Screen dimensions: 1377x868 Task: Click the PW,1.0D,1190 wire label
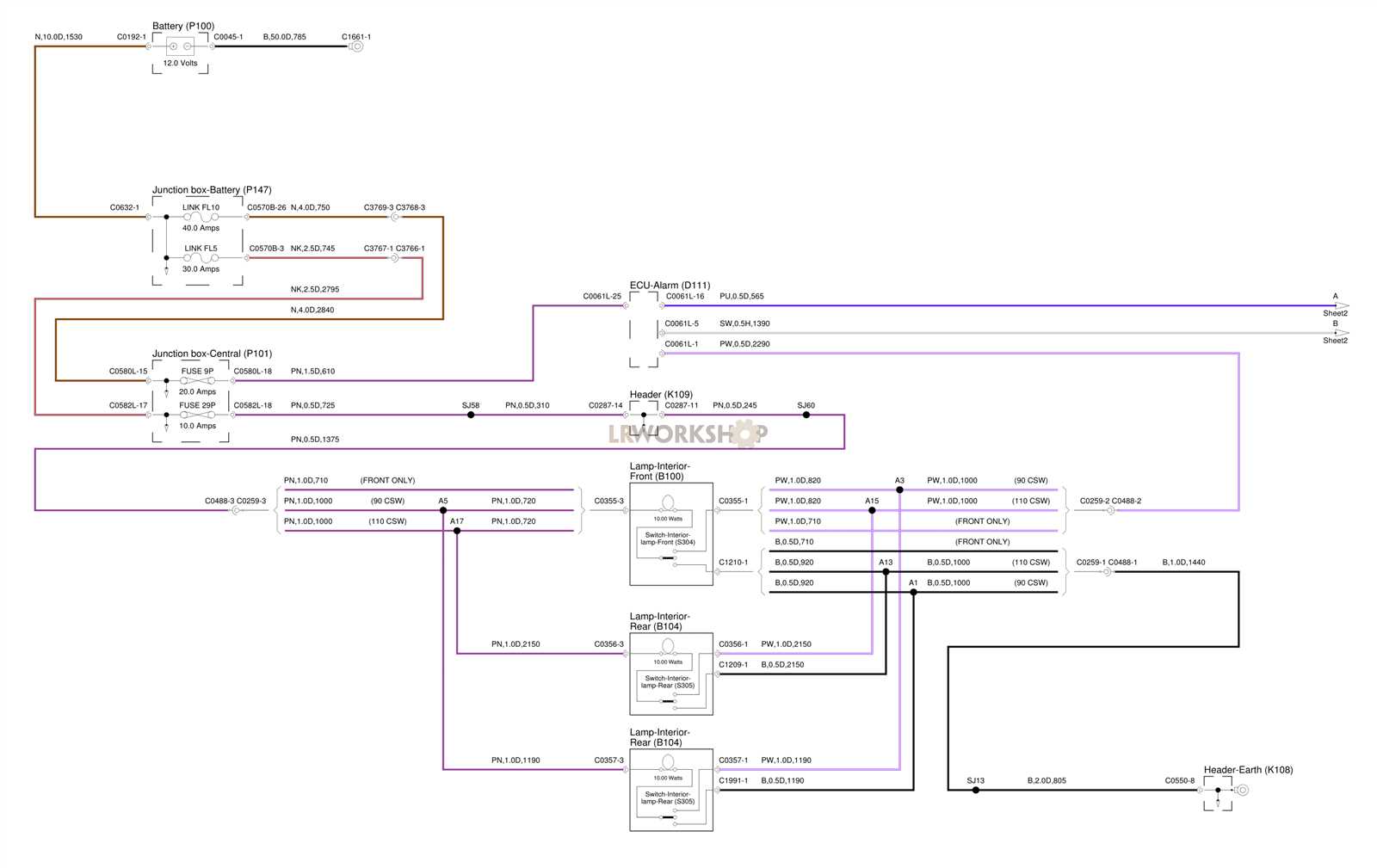(x=787, y=760)
